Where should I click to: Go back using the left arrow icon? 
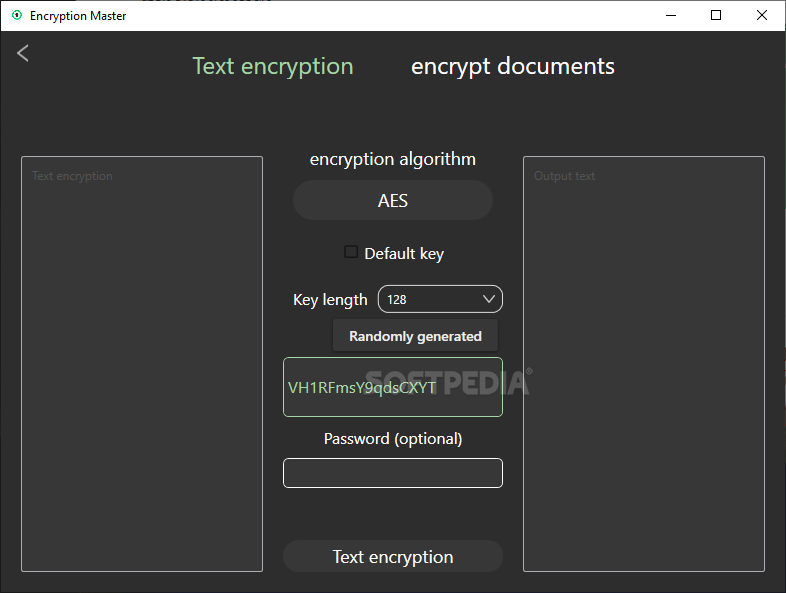[23, 53]
